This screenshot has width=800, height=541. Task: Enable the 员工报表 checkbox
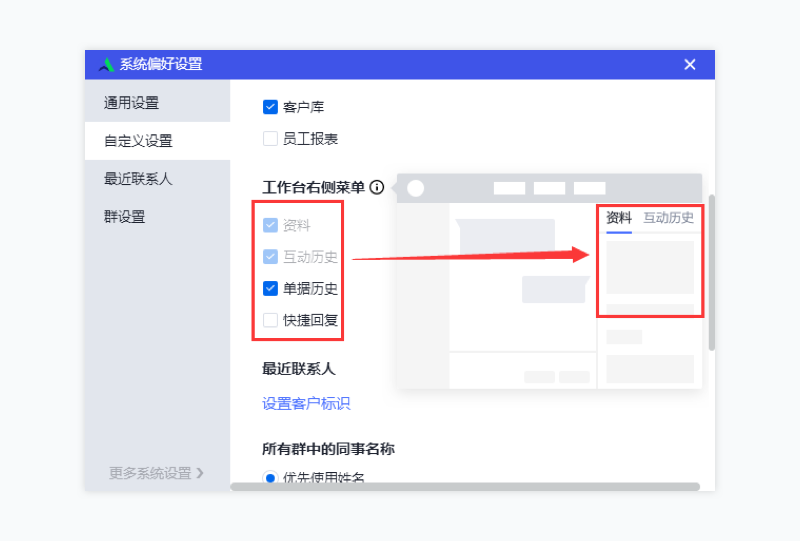click(270, 138)
